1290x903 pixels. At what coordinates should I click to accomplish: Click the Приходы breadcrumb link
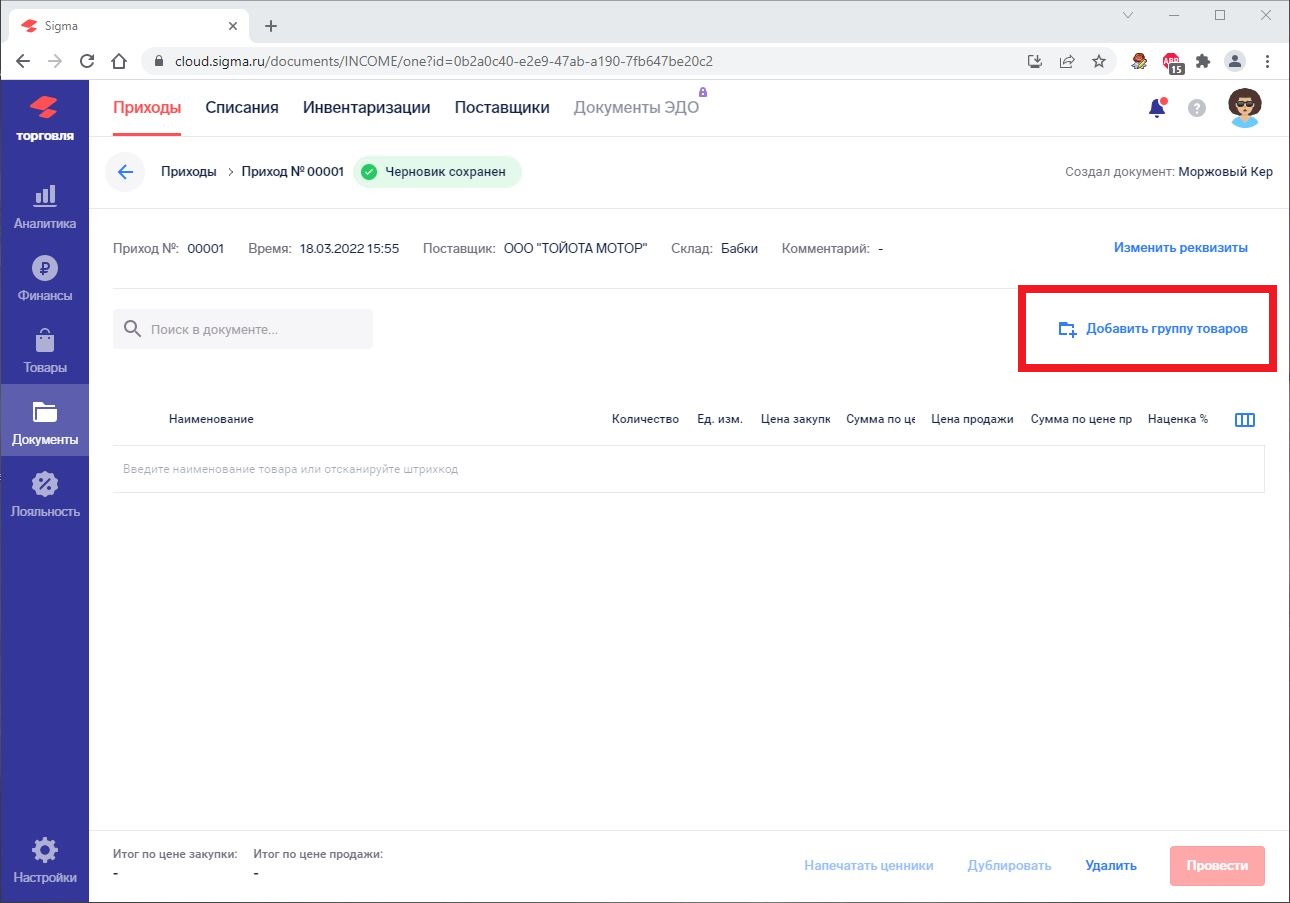188,172
